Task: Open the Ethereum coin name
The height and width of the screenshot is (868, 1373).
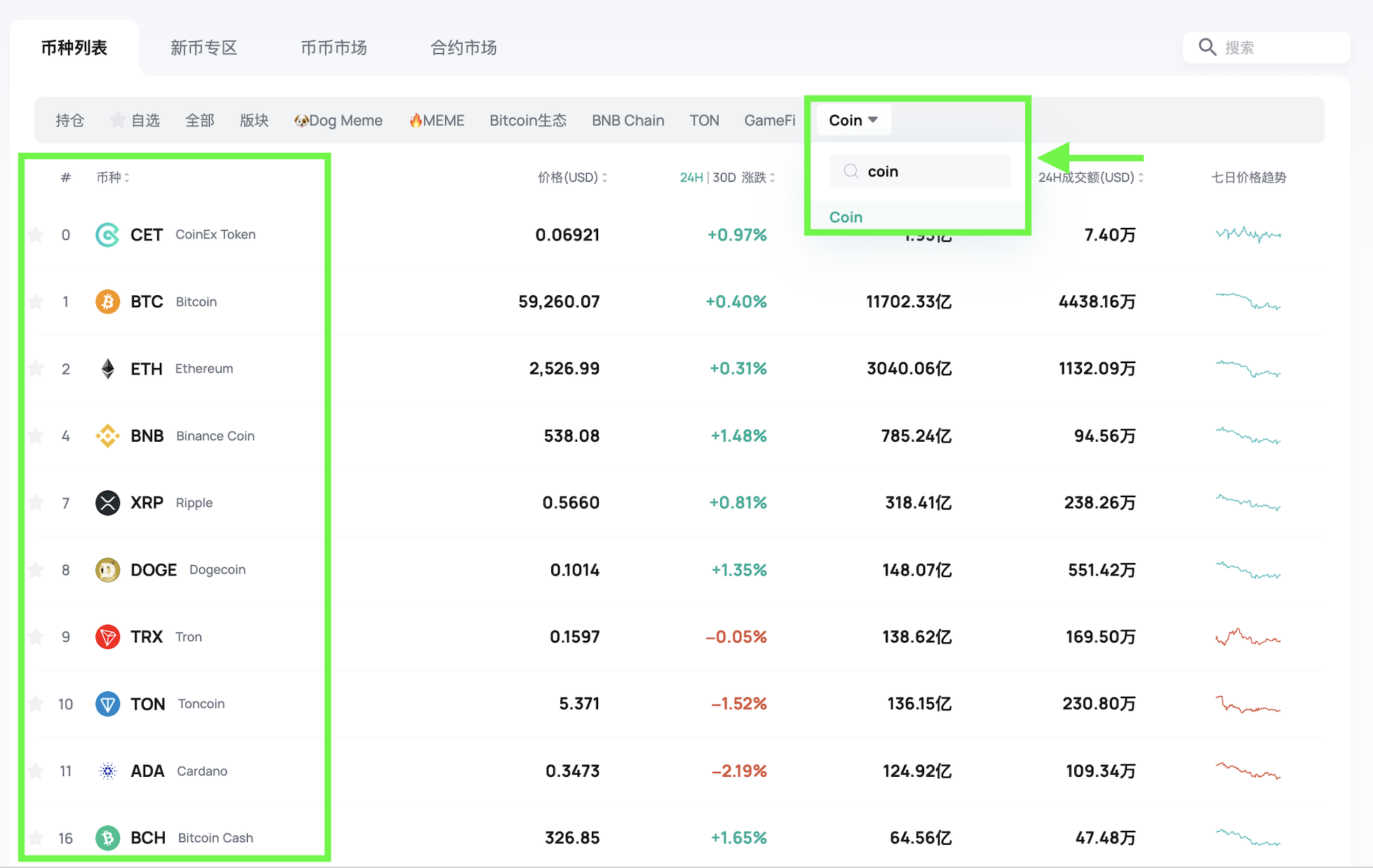Action: [204, 369]
